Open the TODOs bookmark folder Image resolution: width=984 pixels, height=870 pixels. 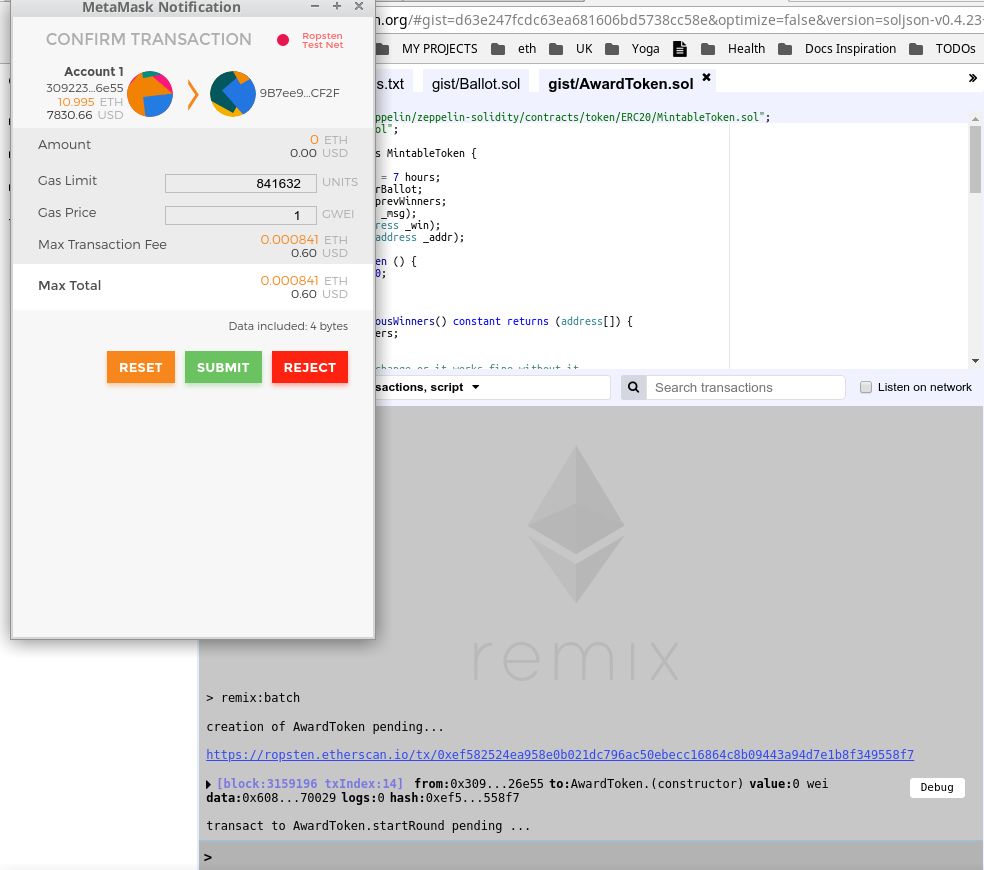point(943,49)
